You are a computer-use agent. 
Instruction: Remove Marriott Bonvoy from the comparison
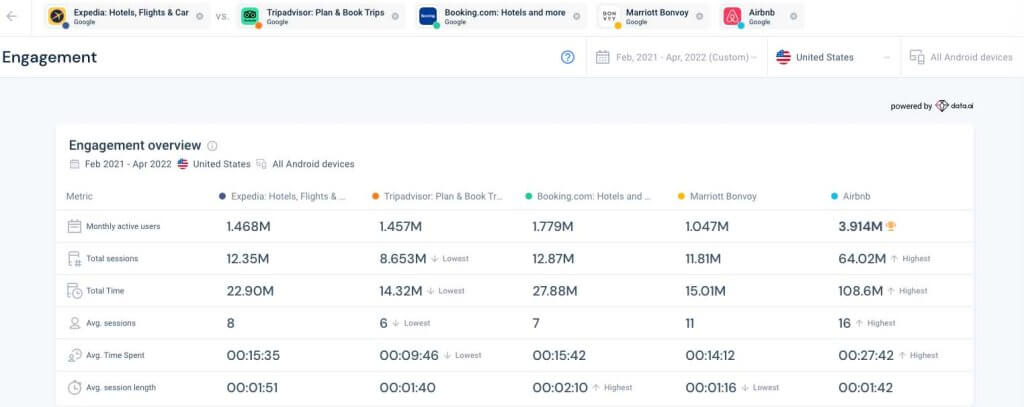tap(699, 16)
